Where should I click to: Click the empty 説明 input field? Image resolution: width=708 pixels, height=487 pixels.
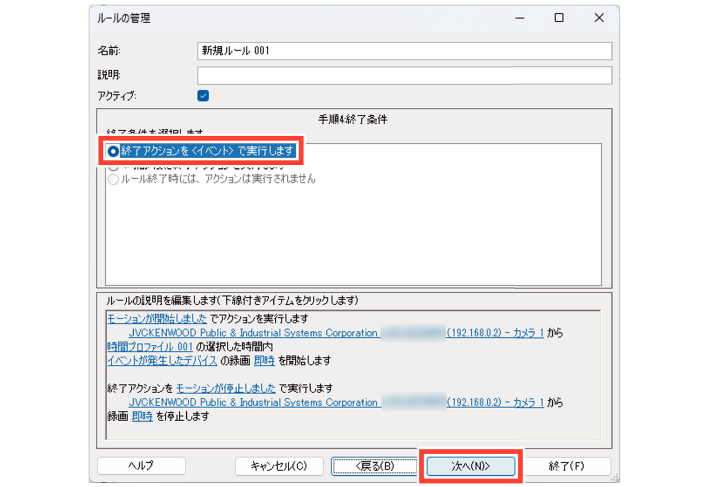[x=404, y=75]
